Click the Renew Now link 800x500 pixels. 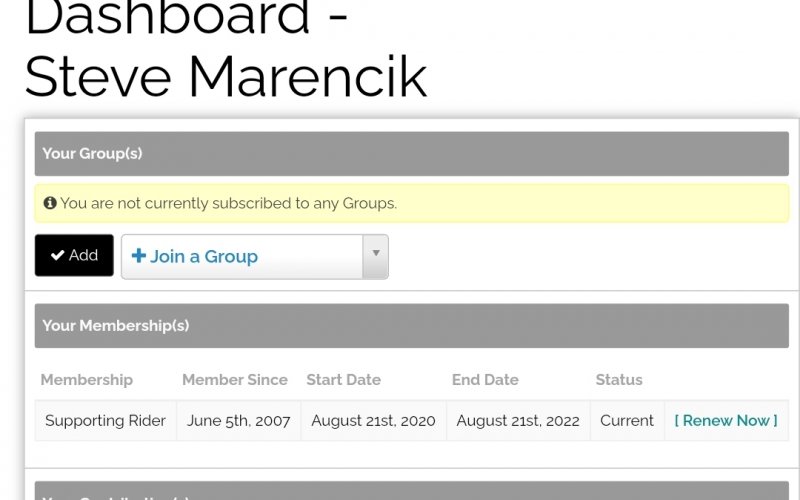click(726, 421)
